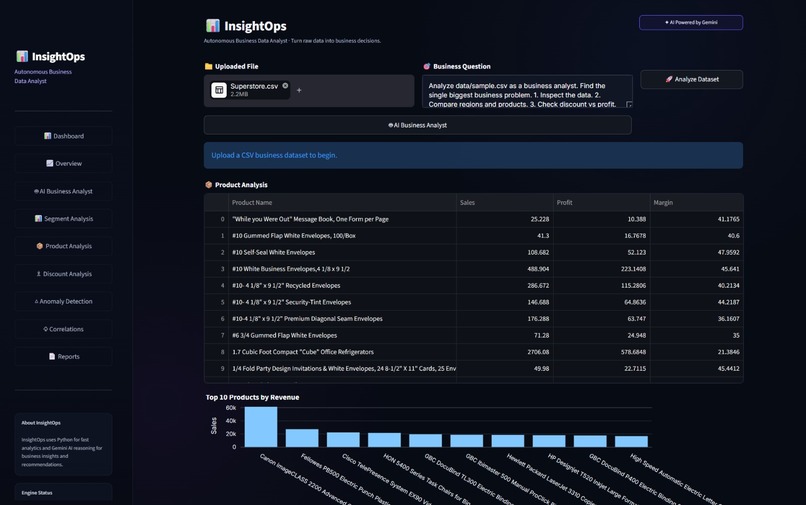Click the InsightOps logo icon in sidebar

[x=22, y=56]
